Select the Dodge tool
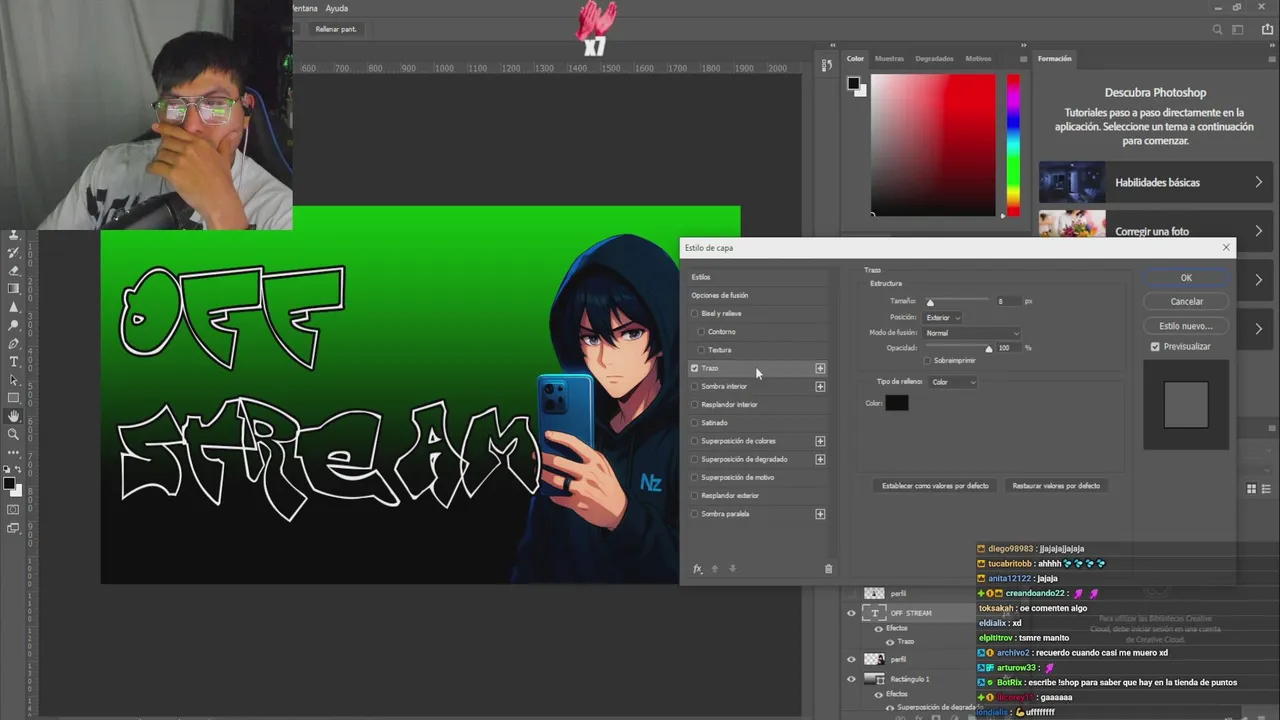The width and height of the screenshot is (1280, 720). (14, 325)
